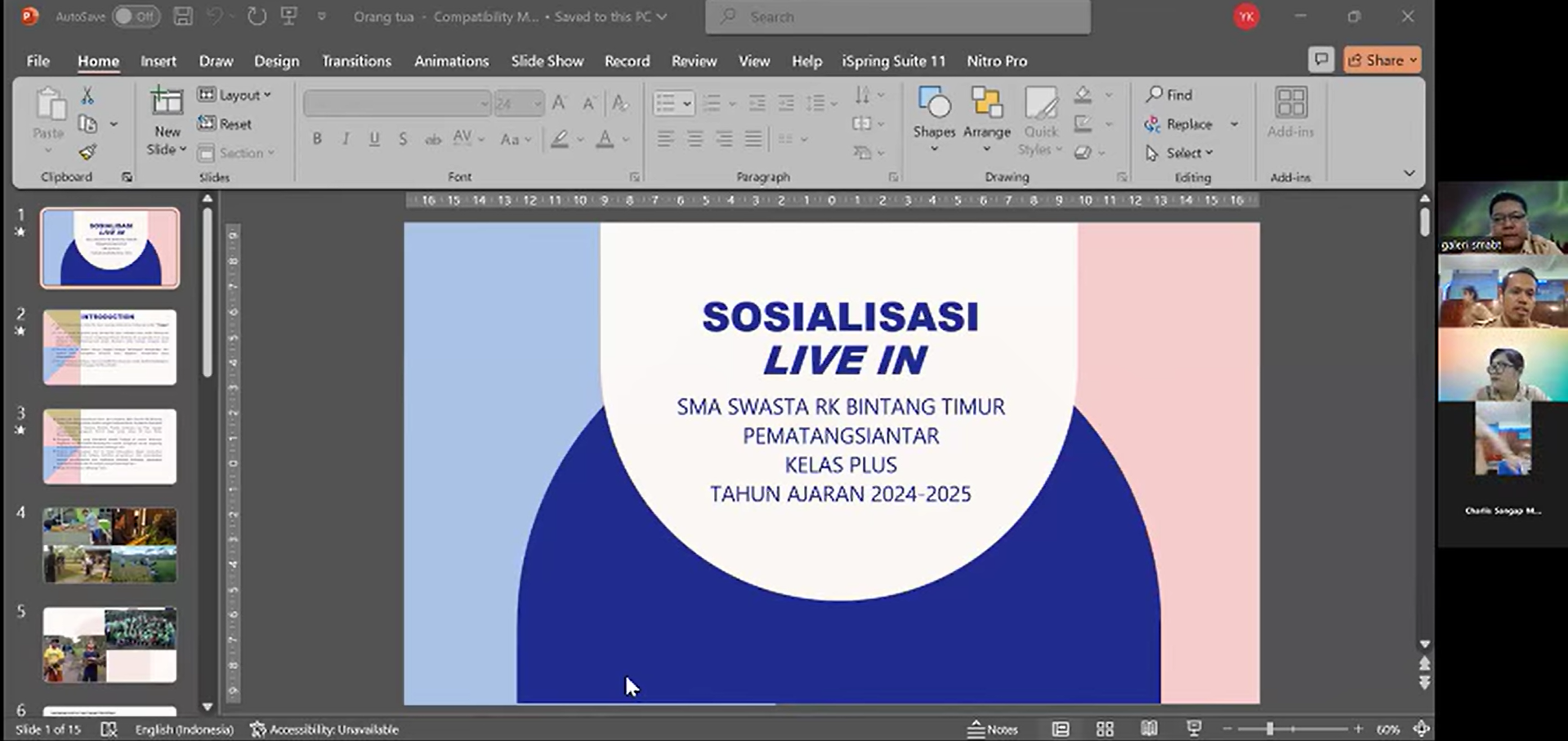Screen dimensions: 1568x741
Task: Click the Redo icon in quick access toolbar
Action: (256, 16)
